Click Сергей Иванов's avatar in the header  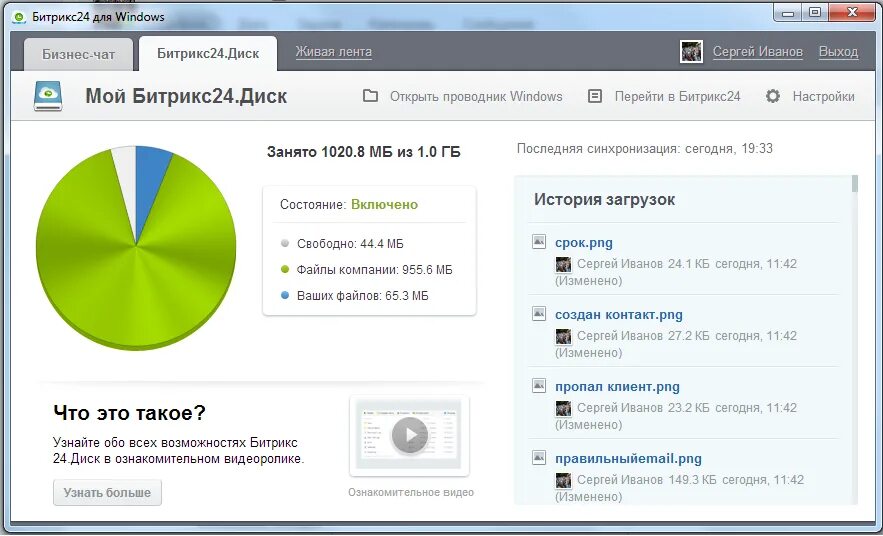click(691, 52)
